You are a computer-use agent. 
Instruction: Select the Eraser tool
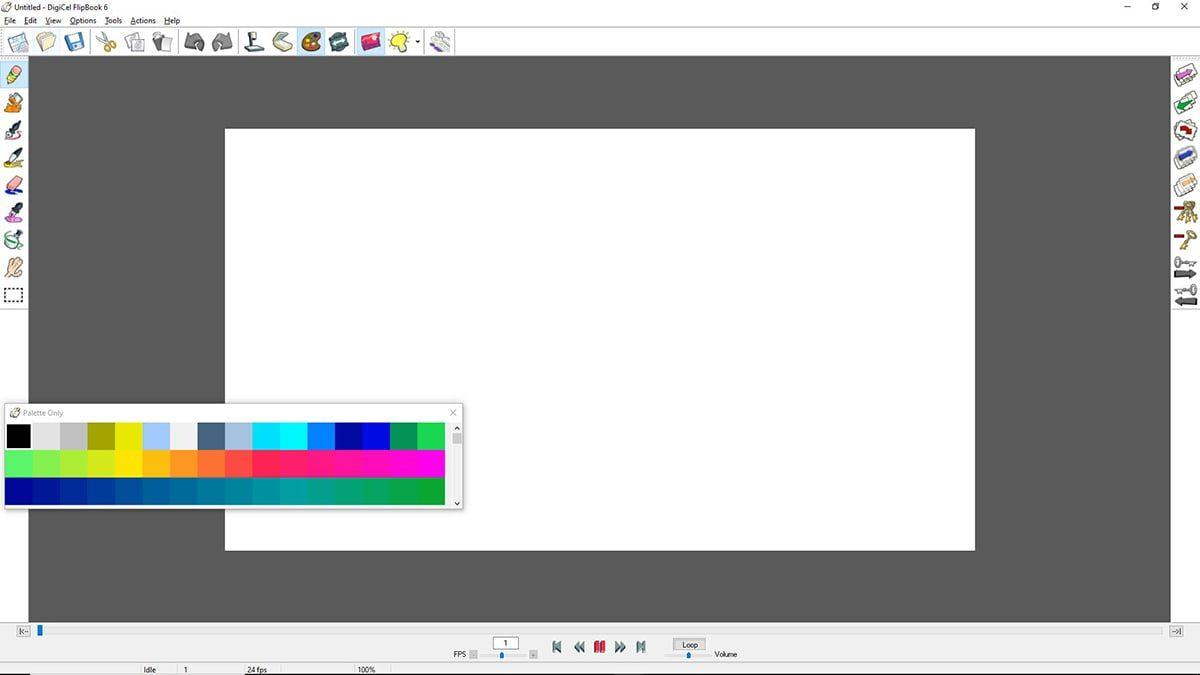click(x=13, y=185)
